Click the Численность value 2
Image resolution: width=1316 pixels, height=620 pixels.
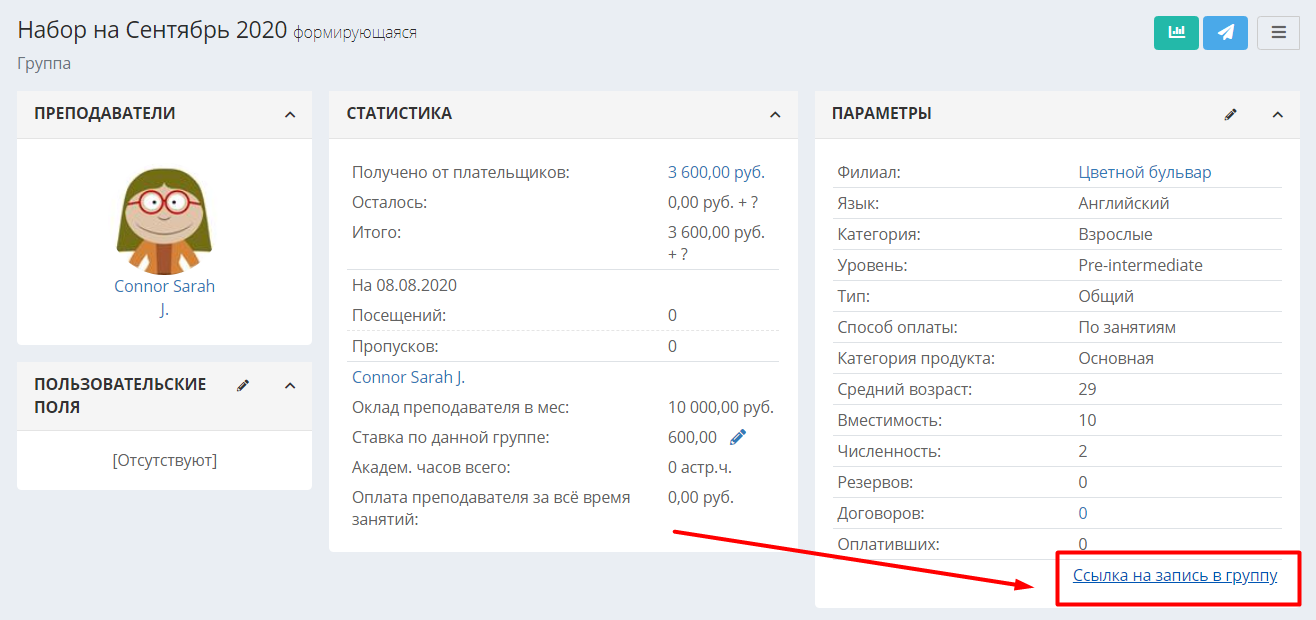tap(1083, 451)
